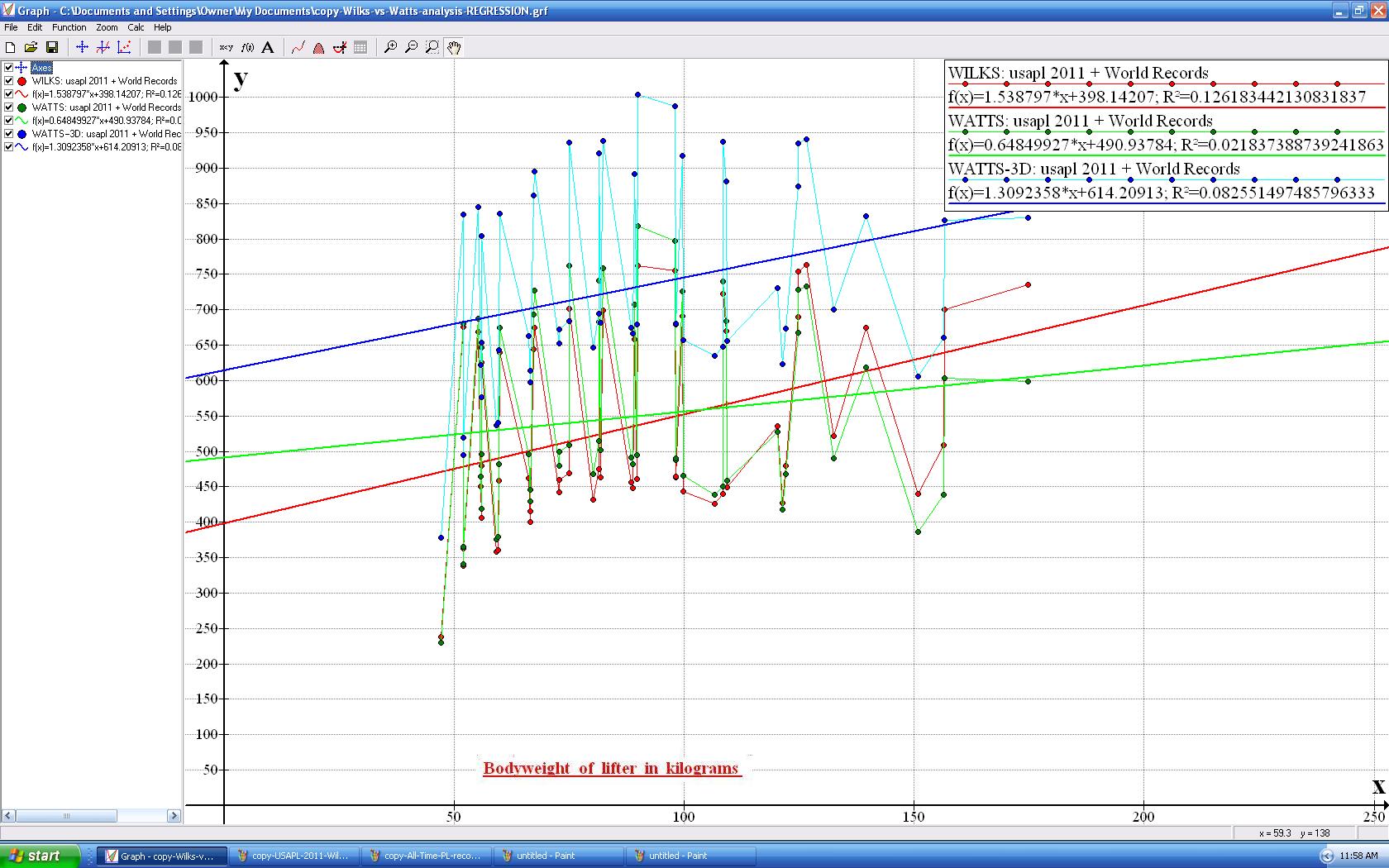Click the green dot icon of WATTS series
Viewport: 1389px width, 868px height.
point(22,107)
